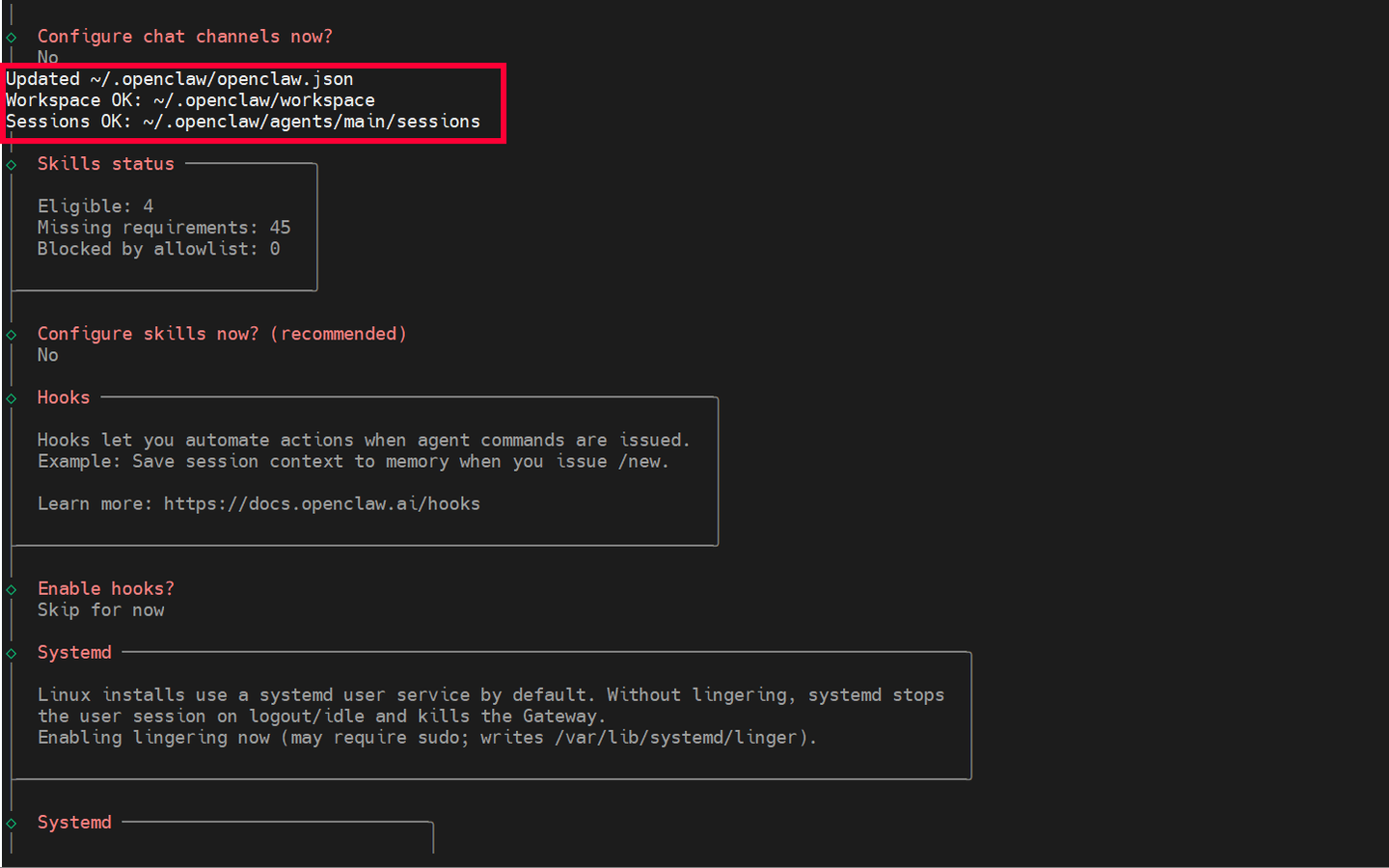Click the diamond icon beside the first Systemd section
This screenshot has height=868, width=1389.
(10, 652)
